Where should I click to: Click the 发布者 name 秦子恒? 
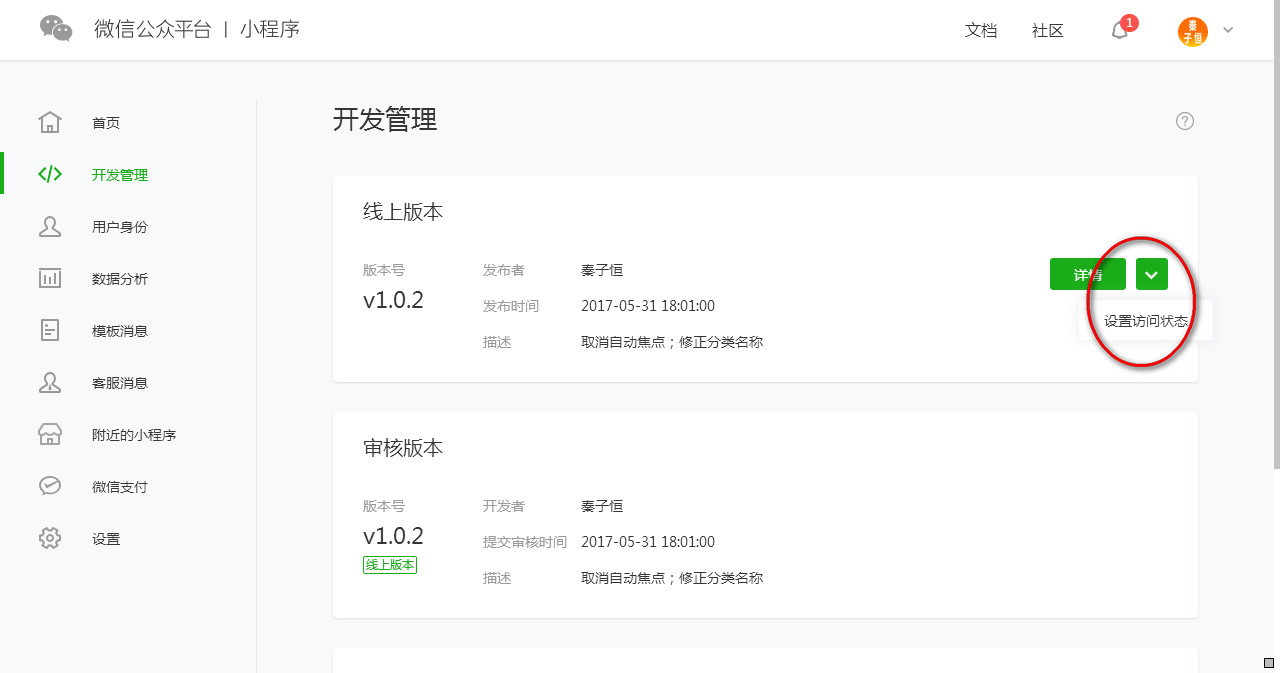coord(602,270)
